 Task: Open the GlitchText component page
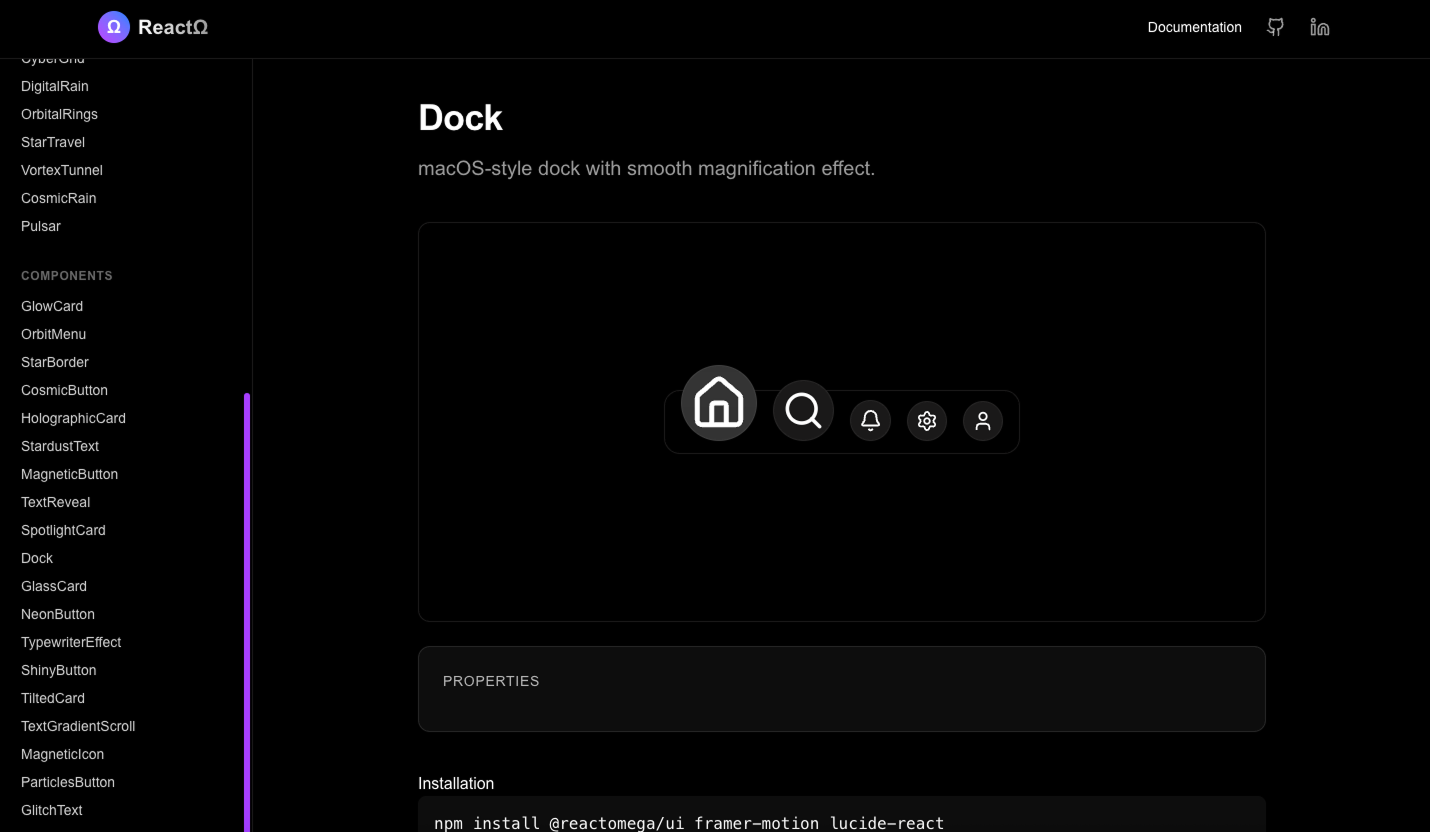pos(51,810)
